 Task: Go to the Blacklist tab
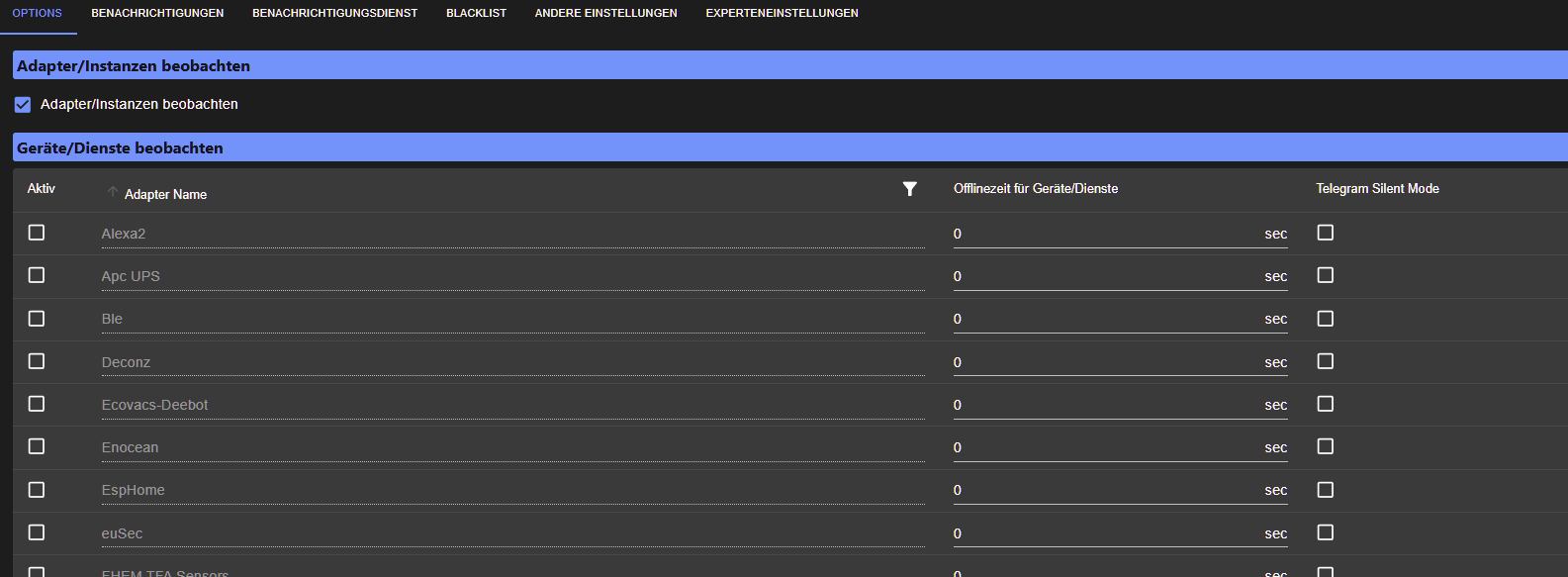pos(476,13)
